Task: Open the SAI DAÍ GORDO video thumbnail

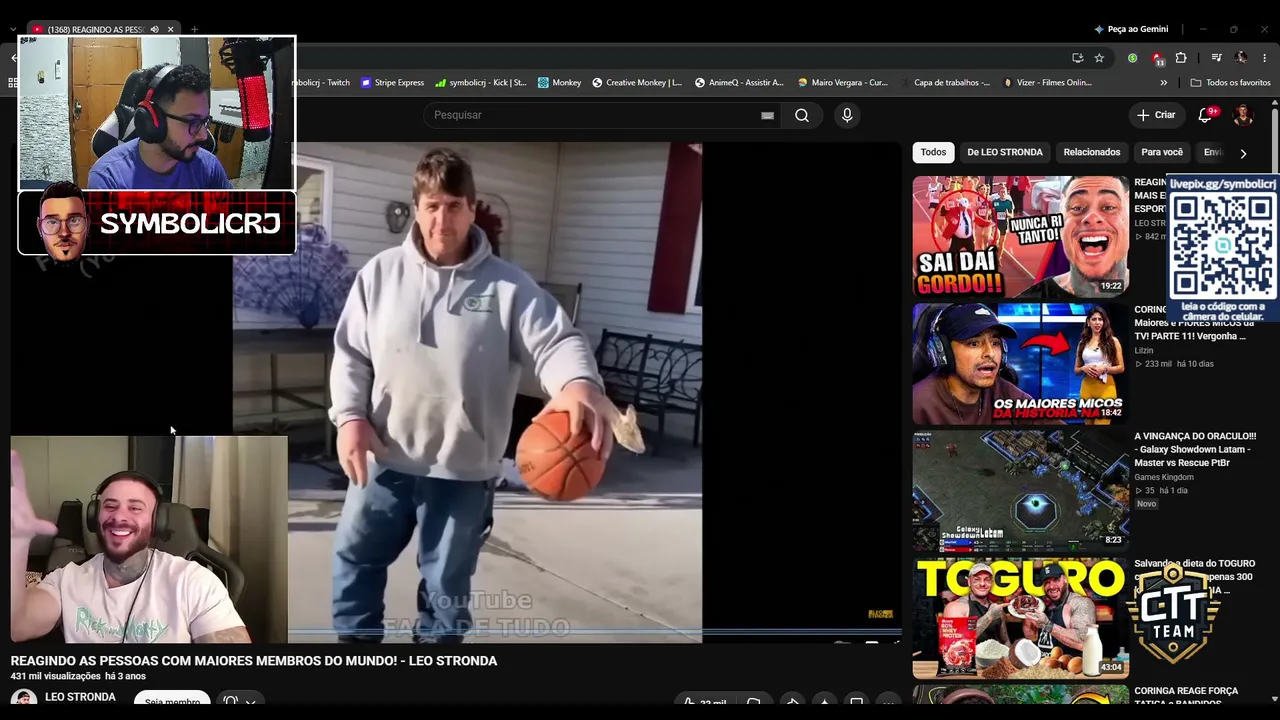Action: tap(1021, 237)
